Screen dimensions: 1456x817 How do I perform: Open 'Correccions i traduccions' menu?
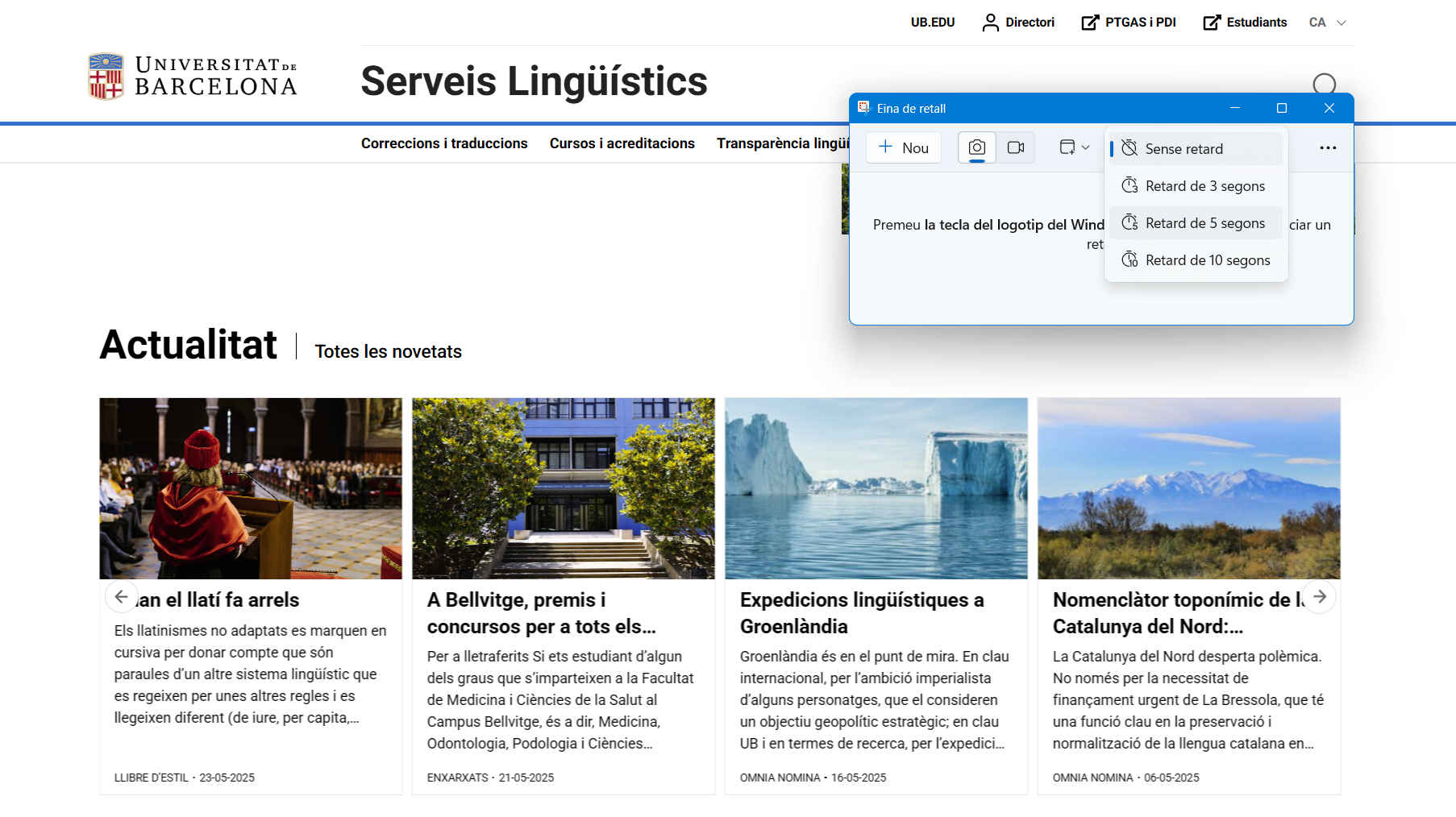[444, 143]
